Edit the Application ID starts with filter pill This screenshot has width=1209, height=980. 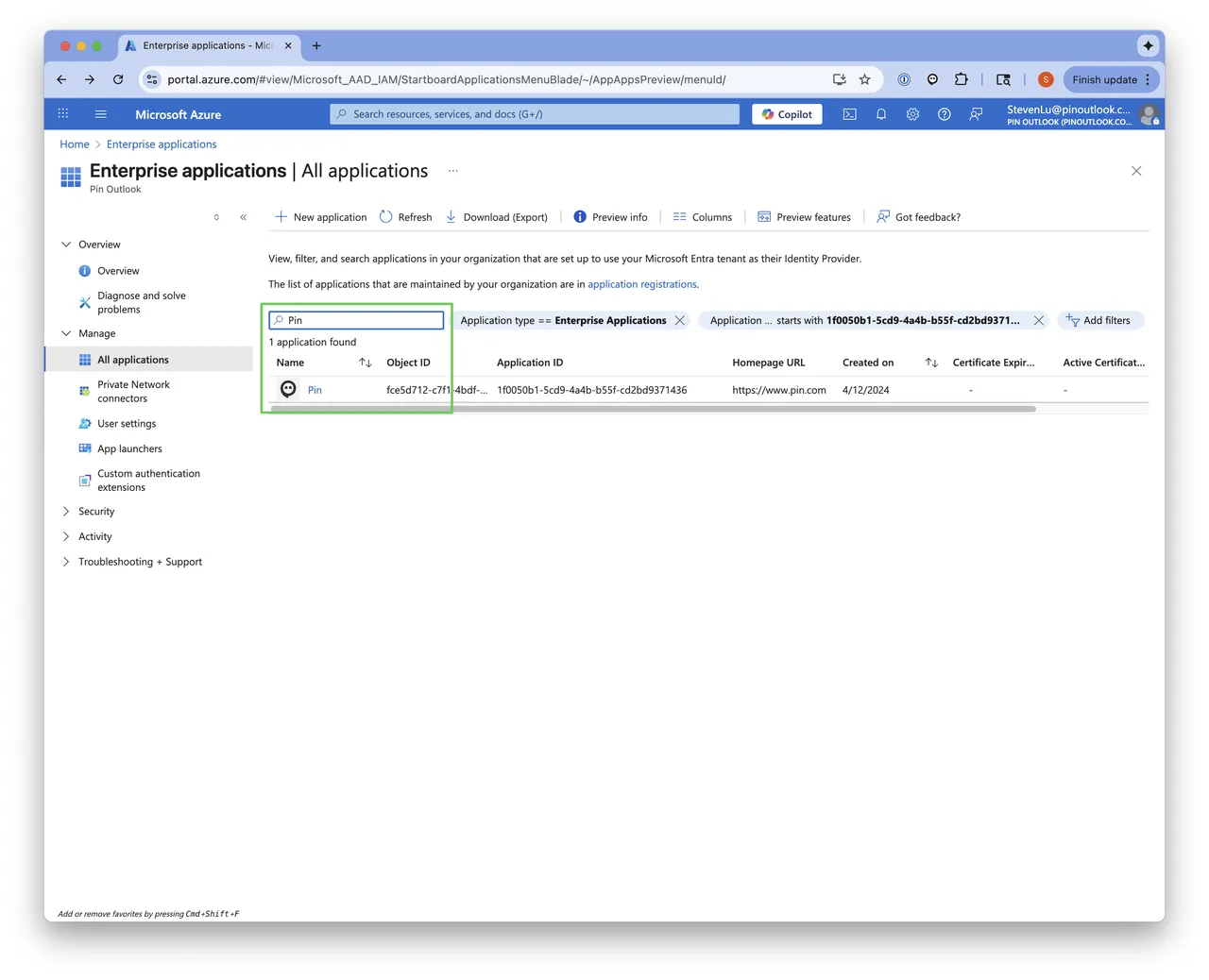pyautogui.click(x=864, y=321)
